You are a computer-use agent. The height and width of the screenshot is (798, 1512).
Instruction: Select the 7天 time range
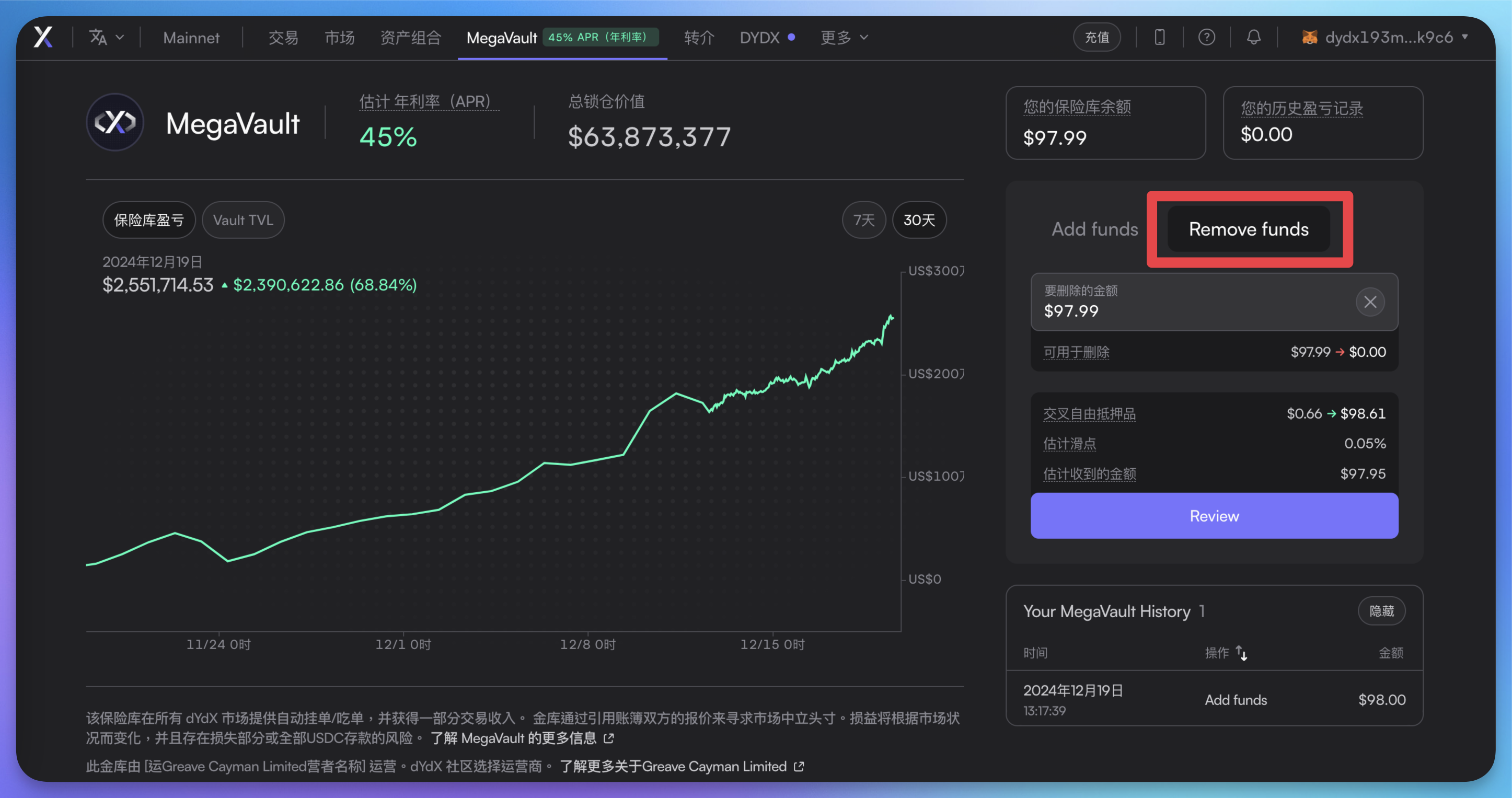tap(863, 220)
